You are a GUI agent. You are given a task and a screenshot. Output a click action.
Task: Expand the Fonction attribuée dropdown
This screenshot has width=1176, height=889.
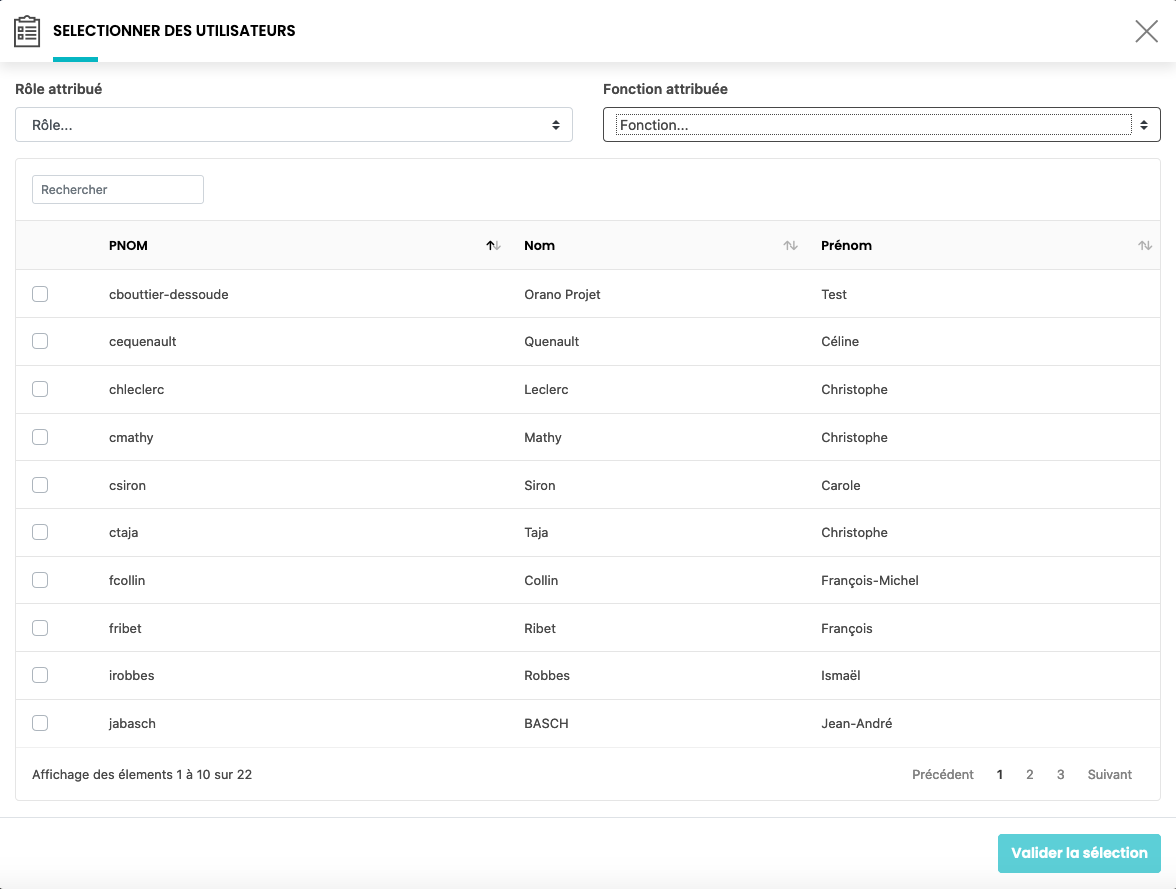click(881, 125)
